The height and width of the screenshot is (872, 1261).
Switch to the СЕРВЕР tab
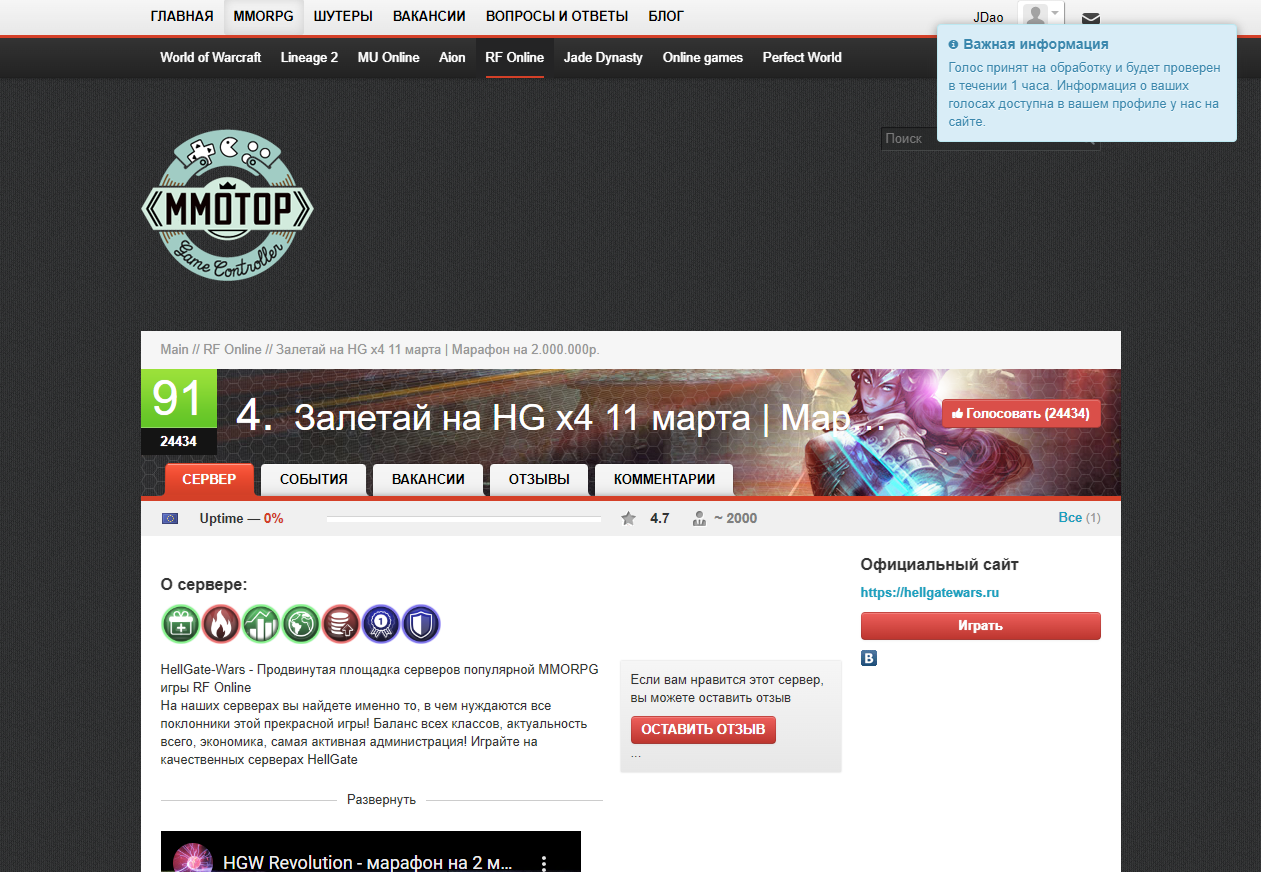click(x=209, y=479)
